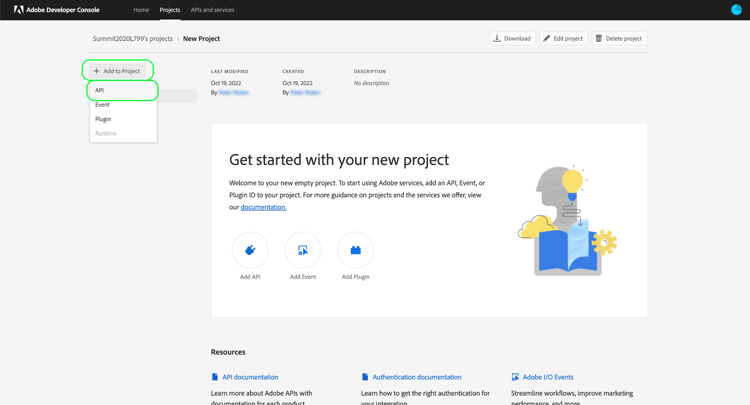Open the user profile avatar

tap(736, 10)
